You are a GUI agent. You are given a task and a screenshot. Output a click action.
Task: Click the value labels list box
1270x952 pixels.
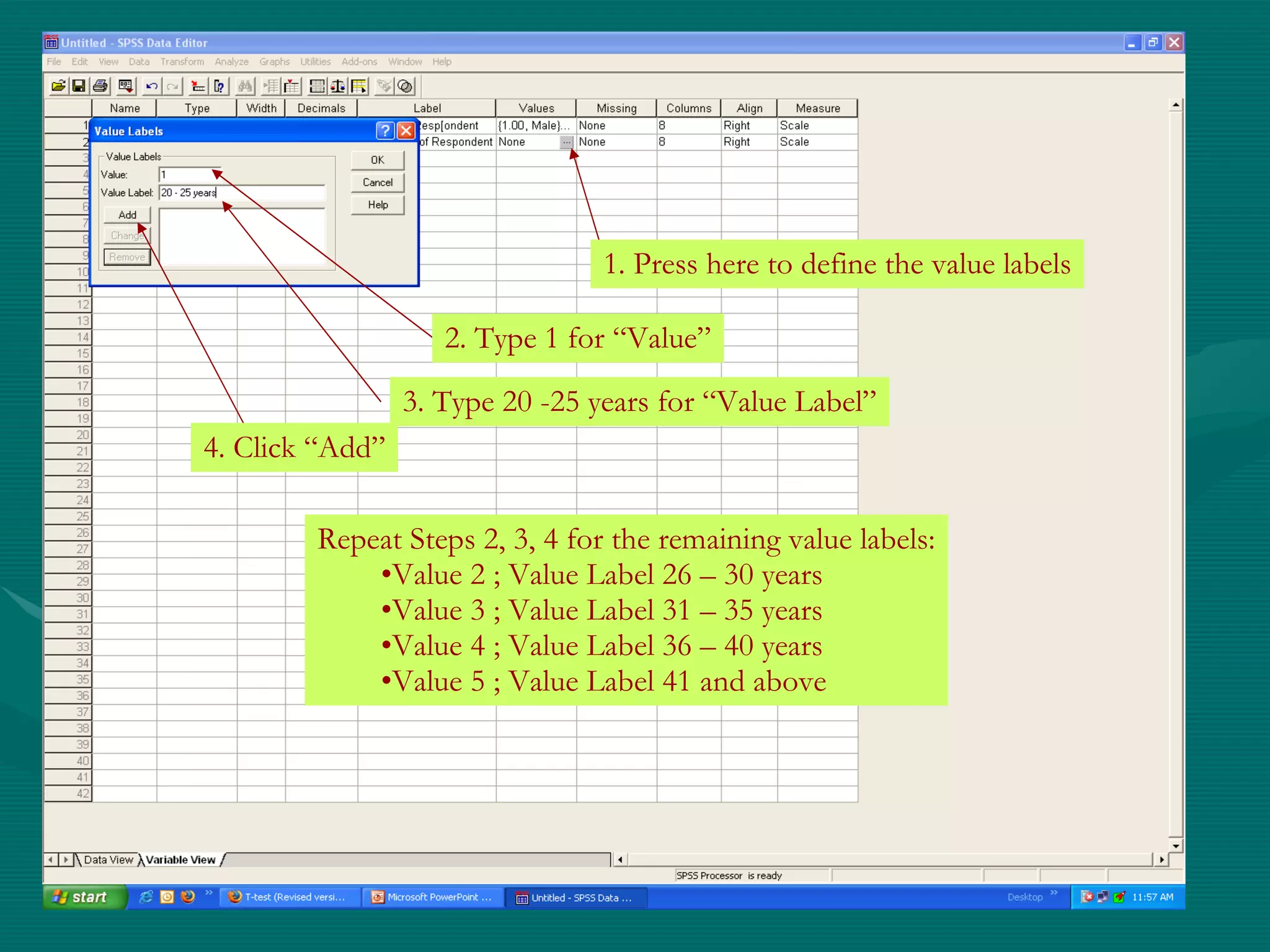(x=242, y=237)
